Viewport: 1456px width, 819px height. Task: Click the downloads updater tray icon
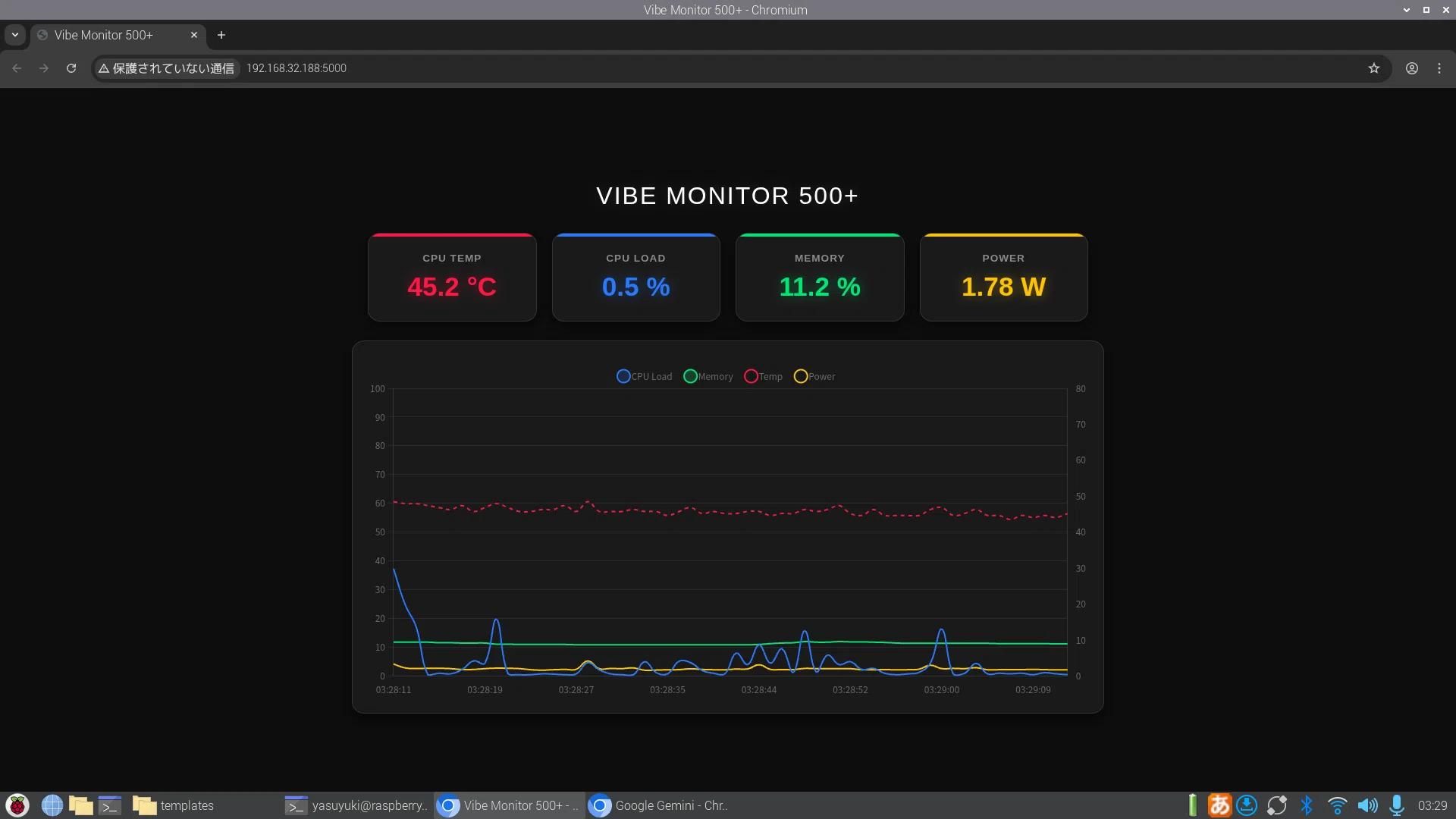1247,805
